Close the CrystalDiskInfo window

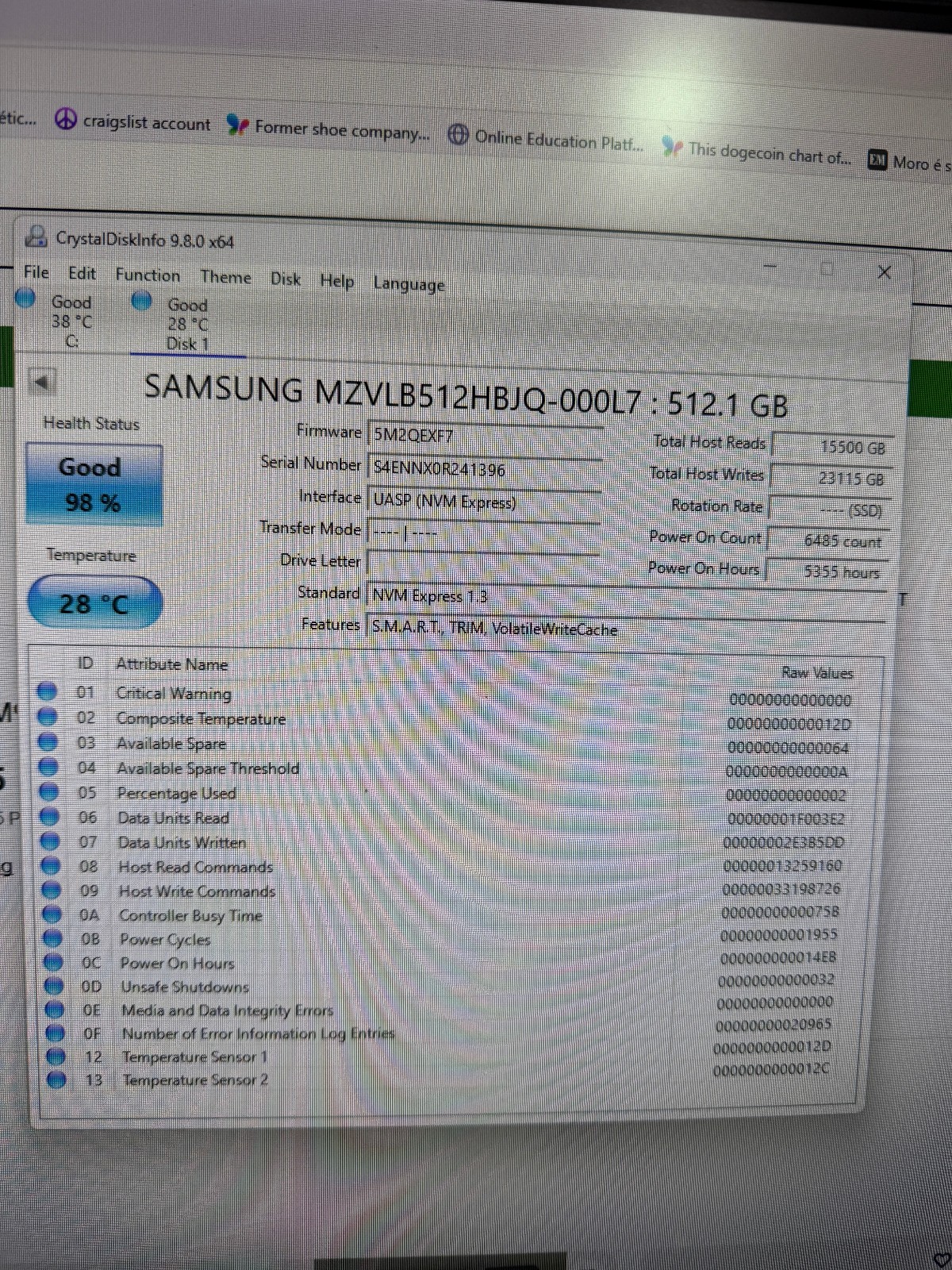pyautogui.click(x=884, y=272)
